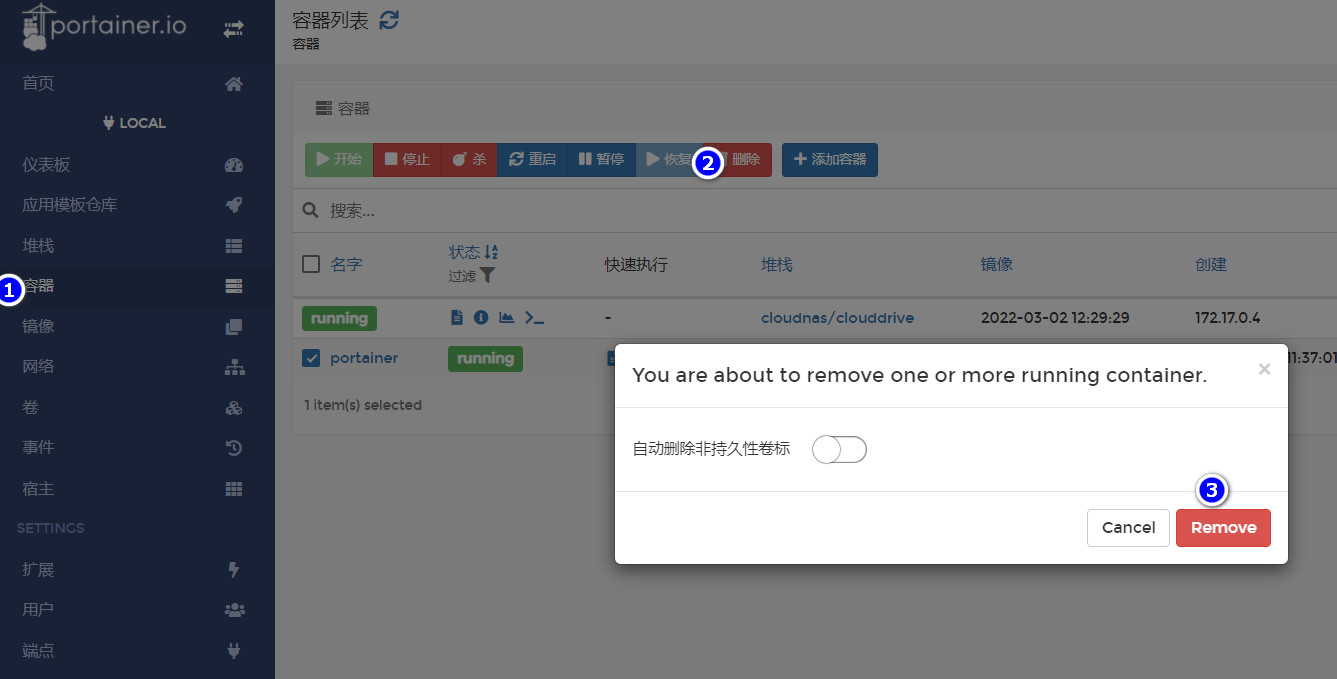Click the 停止 stop button

[x=407, y=160]
